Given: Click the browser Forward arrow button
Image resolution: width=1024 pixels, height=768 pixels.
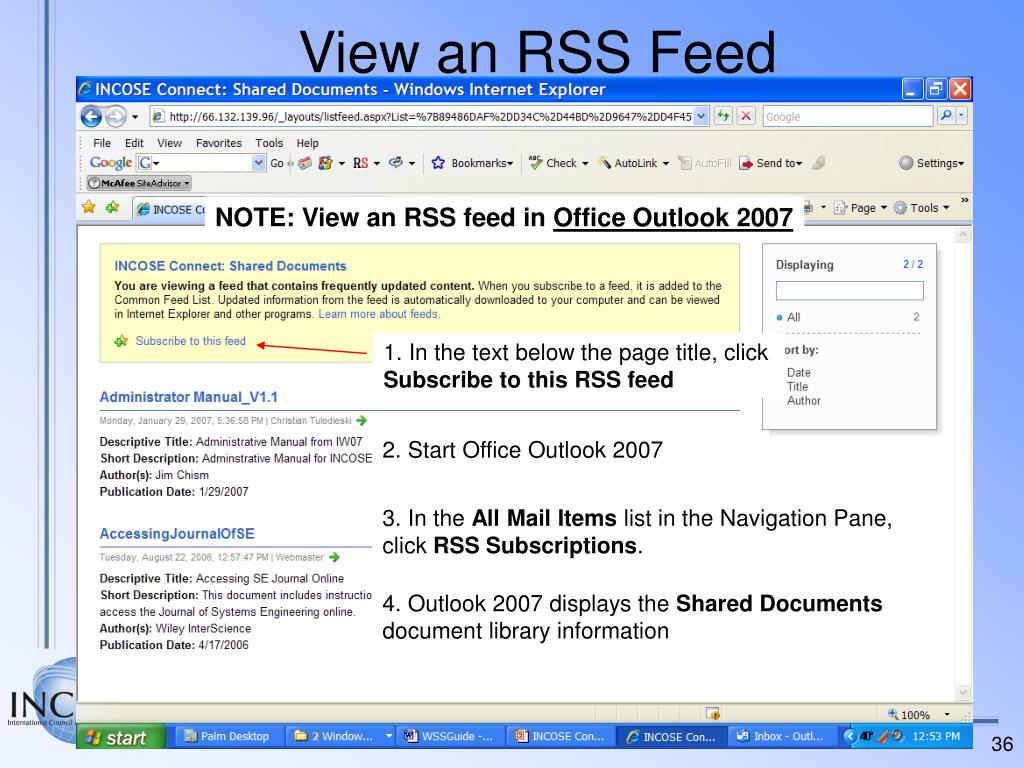Looking at the screenshot, I should tap(116, 117).
